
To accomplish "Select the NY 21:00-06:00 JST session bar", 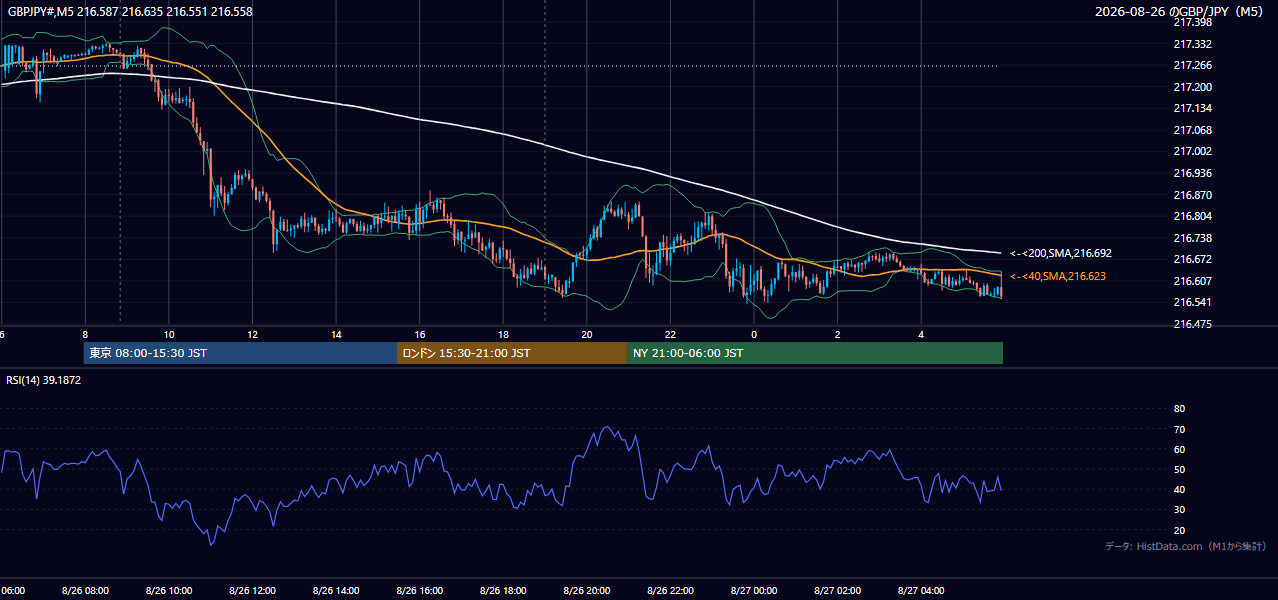I will (x=815, y=353).
